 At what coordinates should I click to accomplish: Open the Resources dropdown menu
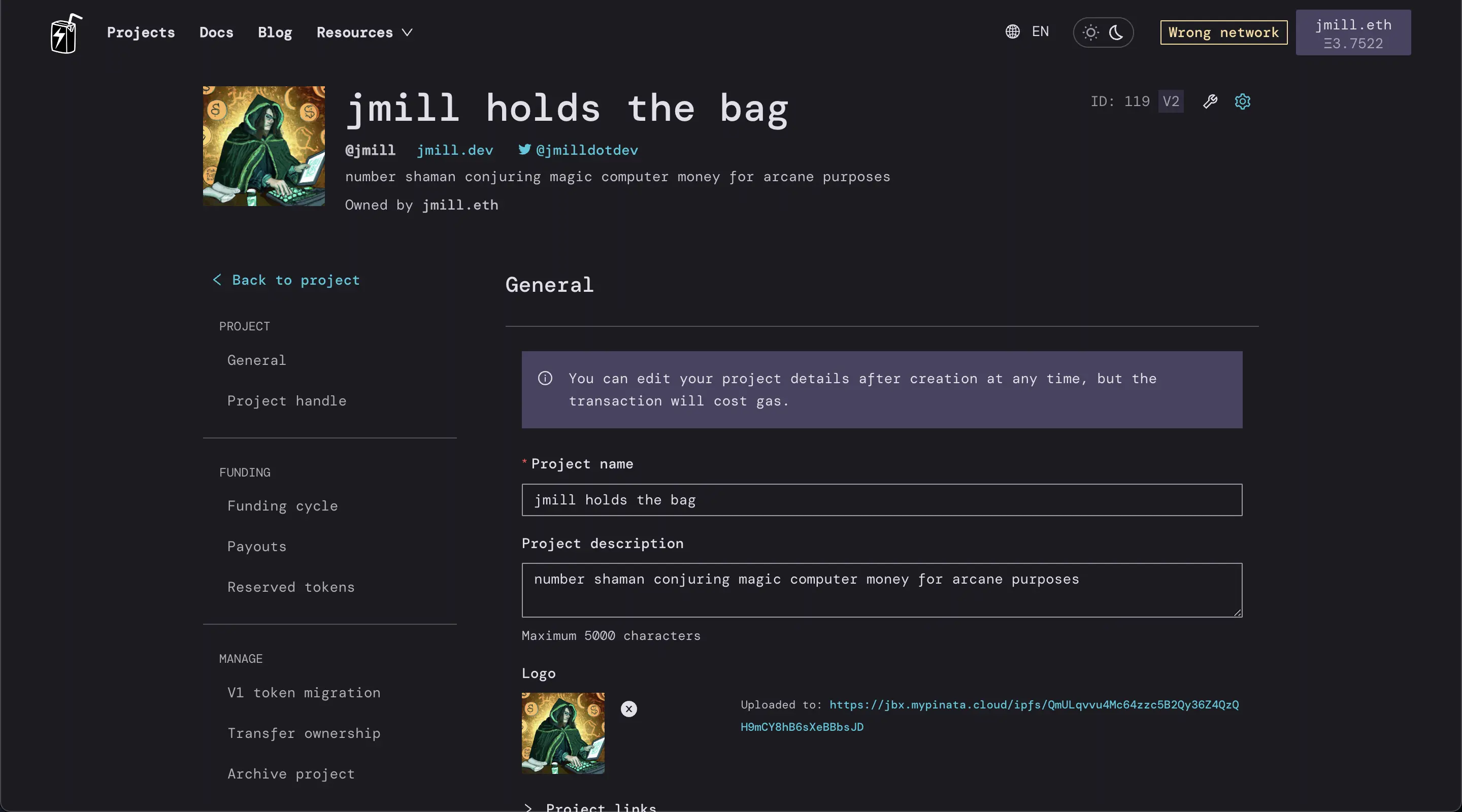point(364,32)
